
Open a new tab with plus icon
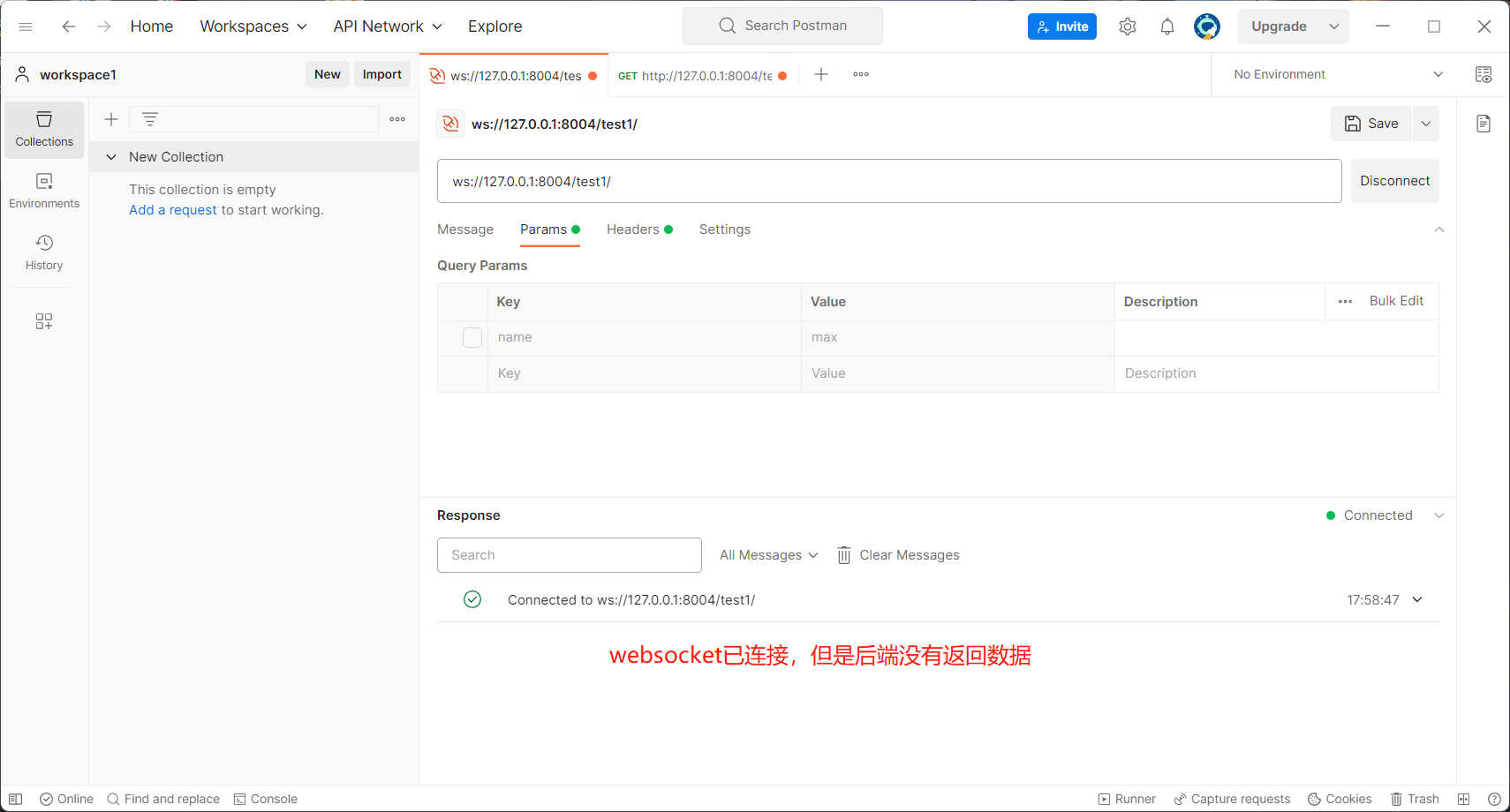pyautogui.click(x=821, y=74)
